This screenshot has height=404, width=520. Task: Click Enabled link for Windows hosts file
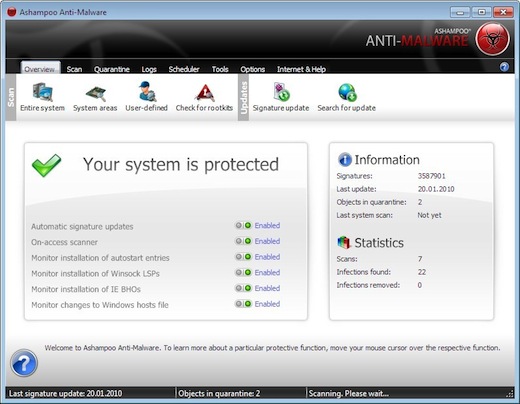coord(267,304)
